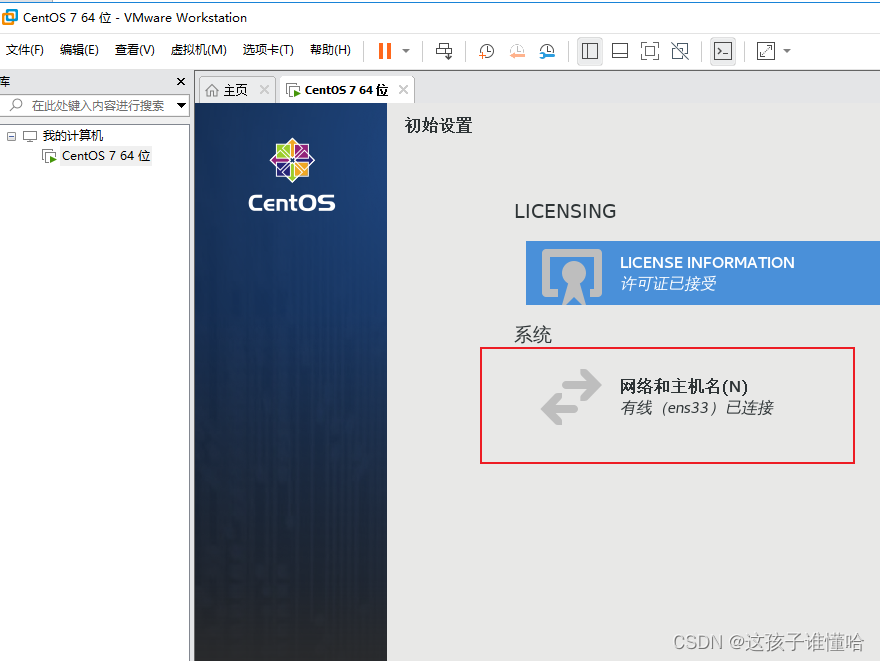Screen dimensions: 880x661
Task: Enter full screen mode icon
Action: (649, 51)
